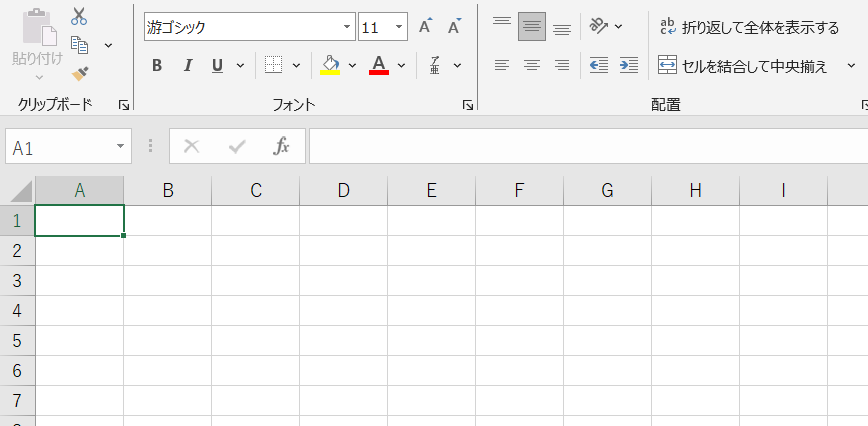Click セルを結合して中央揃え merge button

(744, 66)
